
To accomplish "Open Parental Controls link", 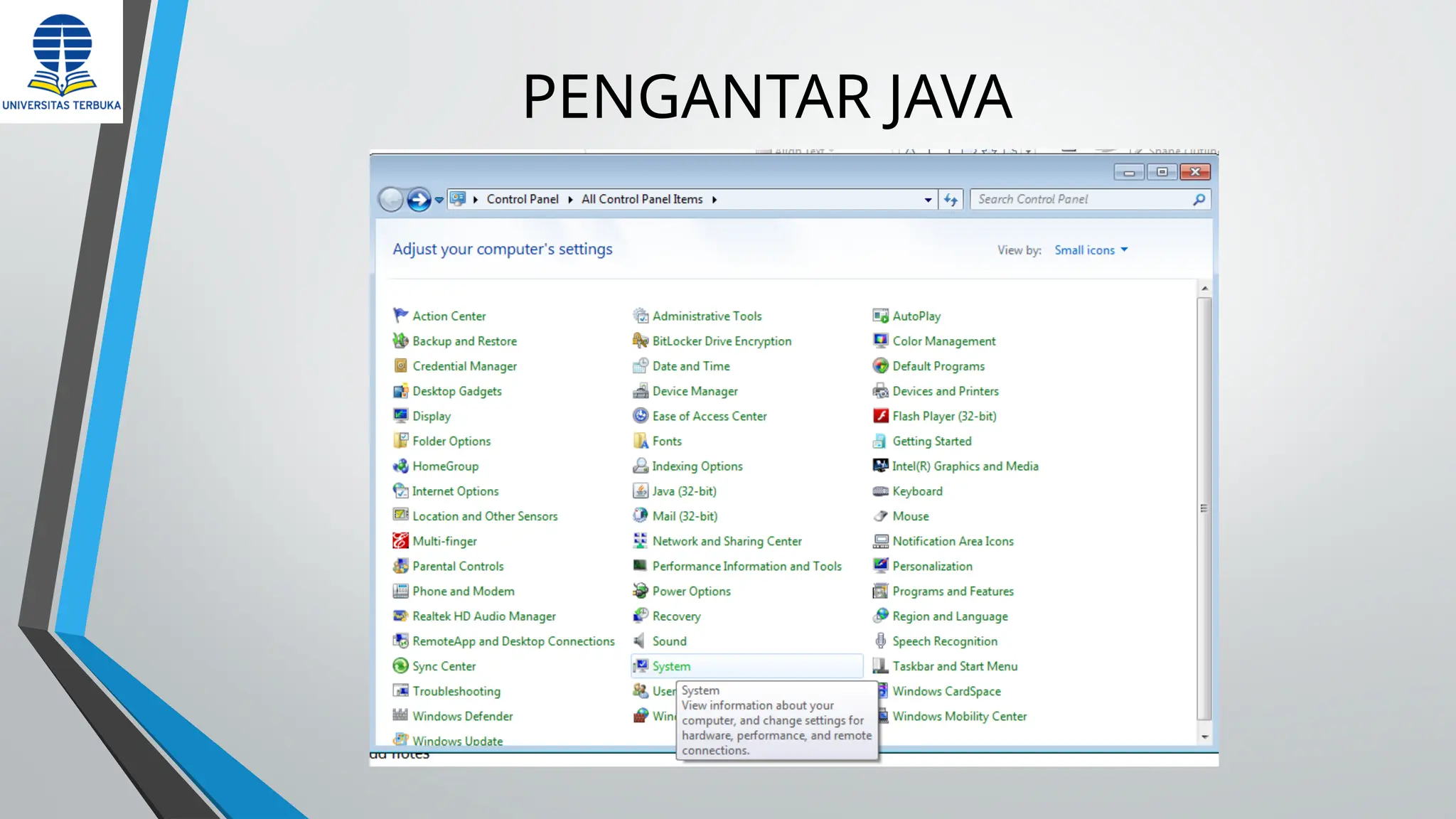I will click(458, 566).
